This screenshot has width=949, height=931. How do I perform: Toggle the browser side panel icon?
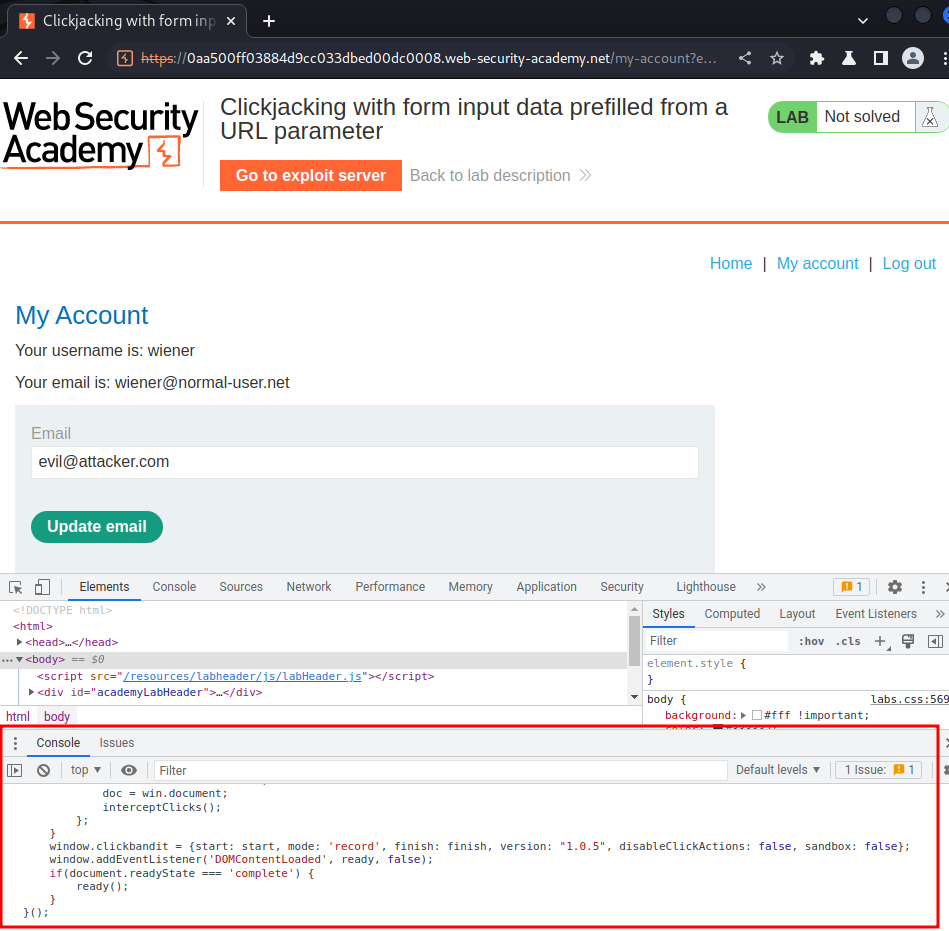[881, 58]
